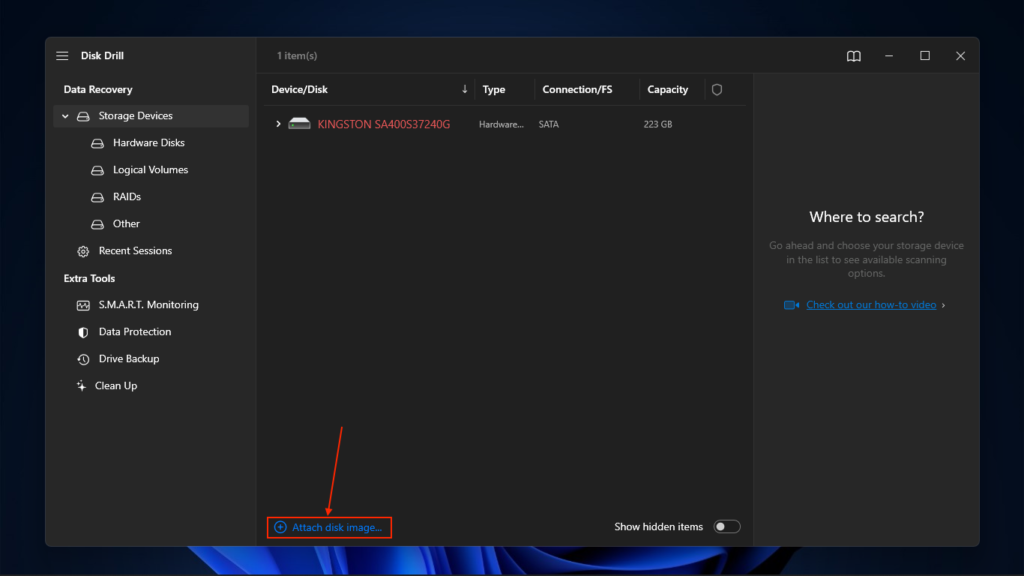Click the Recent Sessions gear icon
The image size is (1024, 576).
pyautogui.click(x=82, y=250)
